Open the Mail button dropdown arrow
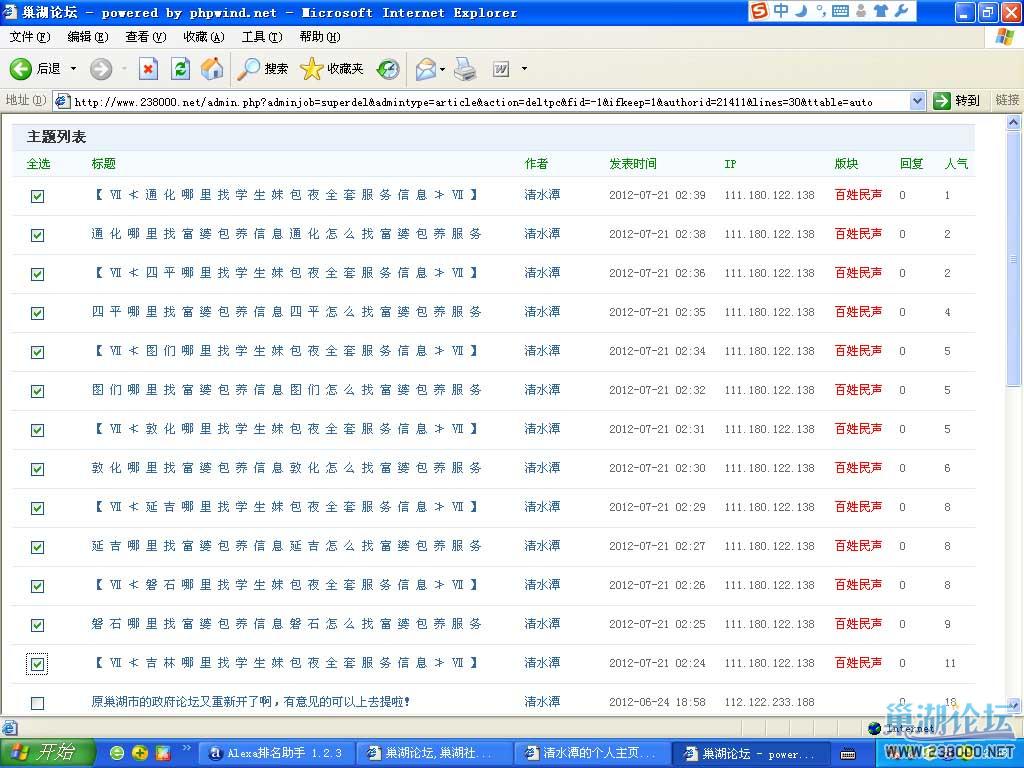Screen dimensions: 1024x768 click(443, 69)
